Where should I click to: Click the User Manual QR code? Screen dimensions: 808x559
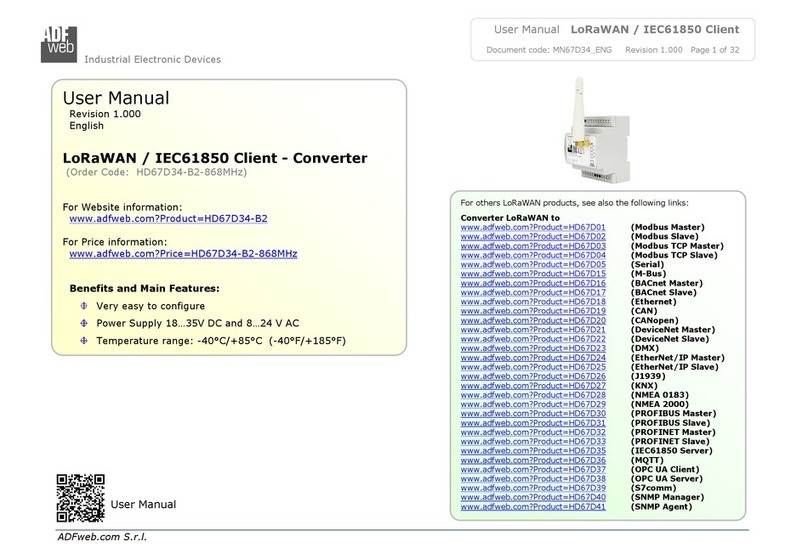tap(80, 498)
